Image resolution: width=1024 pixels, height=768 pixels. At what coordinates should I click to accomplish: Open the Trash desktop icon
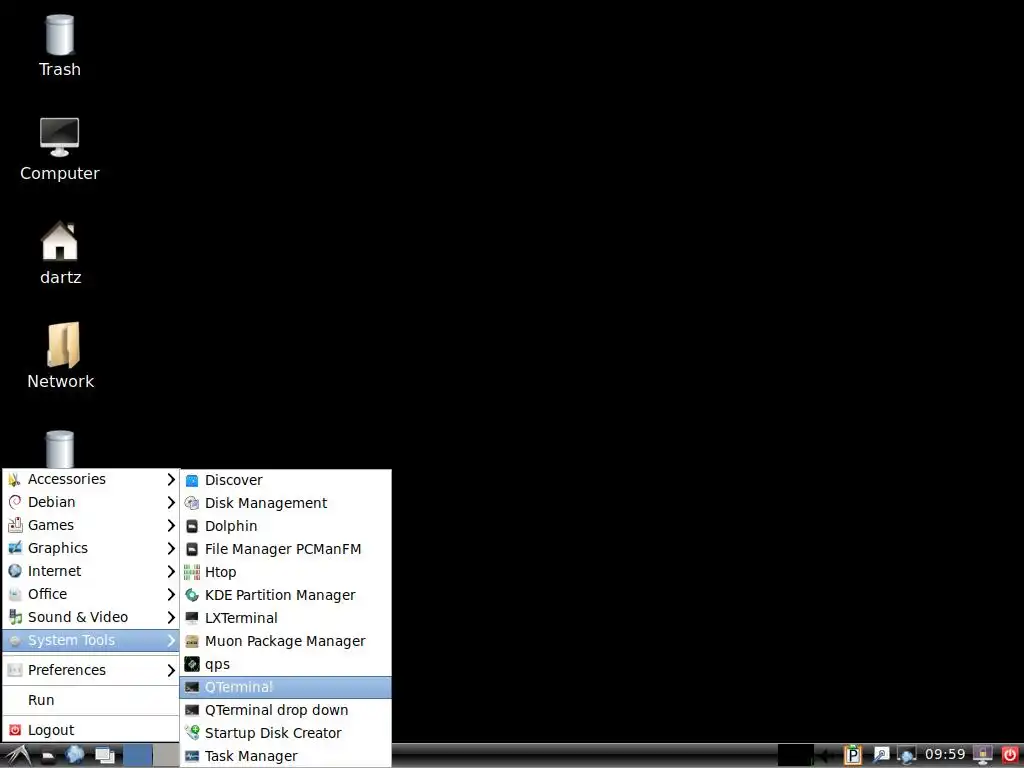pos(59,46)
